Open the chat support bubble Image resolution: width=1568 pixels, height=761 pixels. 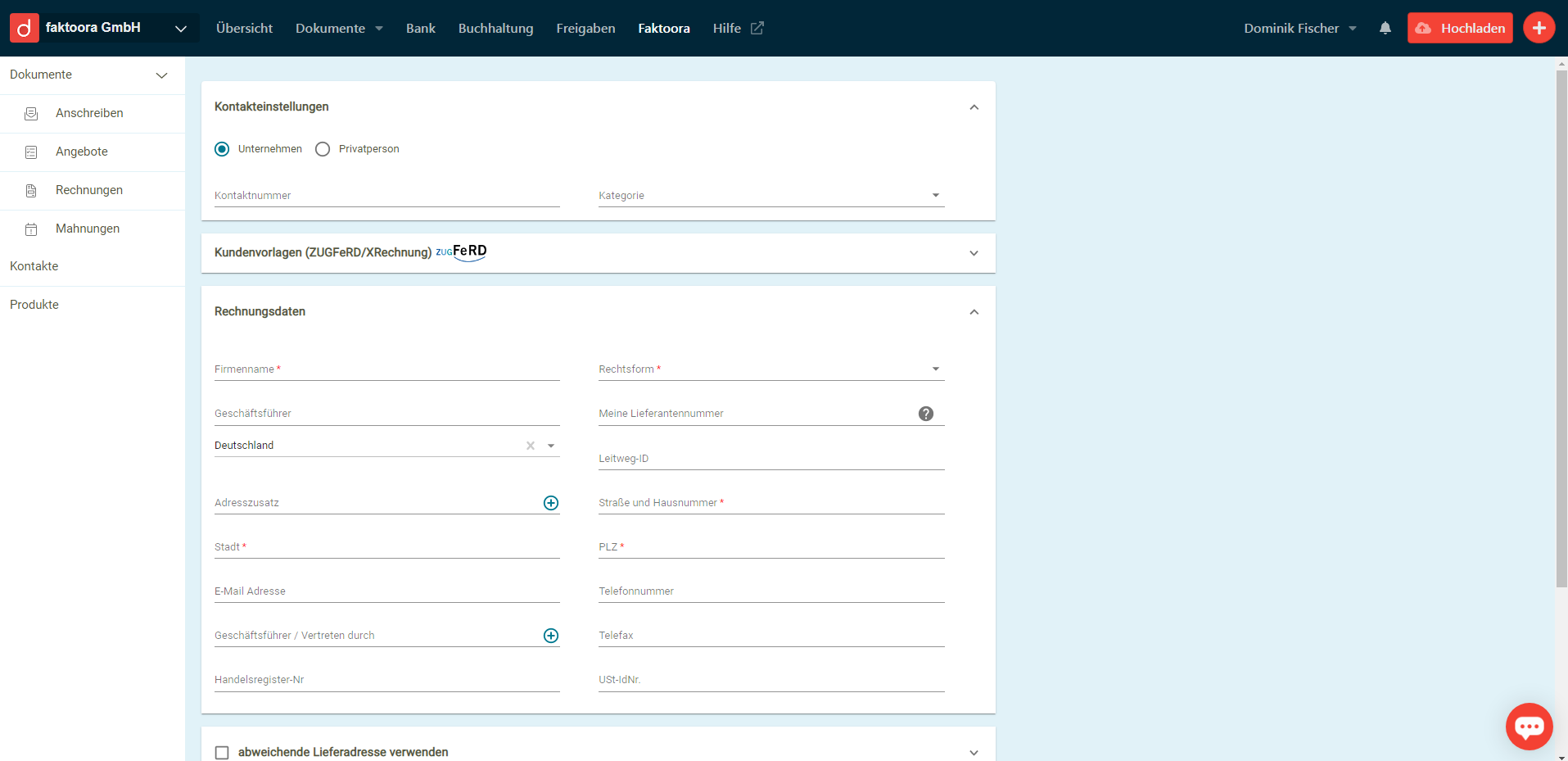pyautogui.click(x=1528, y=726)
